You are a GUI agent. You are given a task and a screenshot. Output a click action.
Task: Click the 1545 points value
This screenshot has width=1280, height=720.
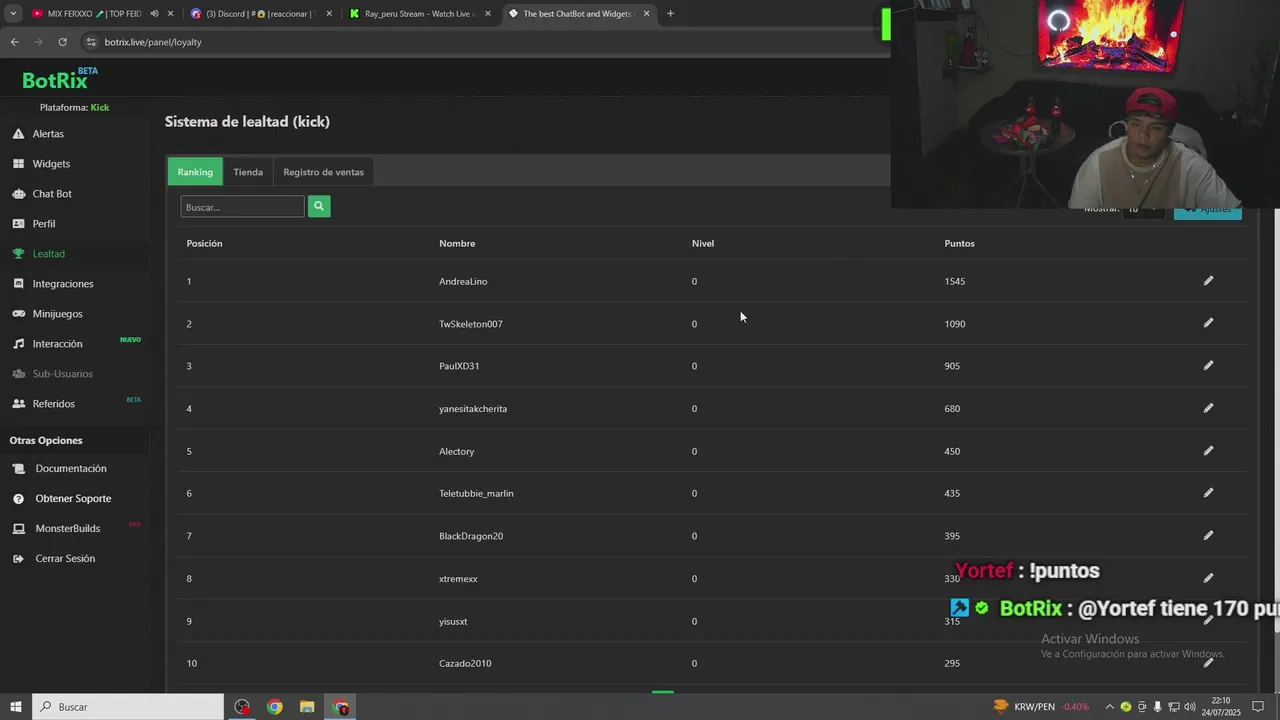(955, 282)
